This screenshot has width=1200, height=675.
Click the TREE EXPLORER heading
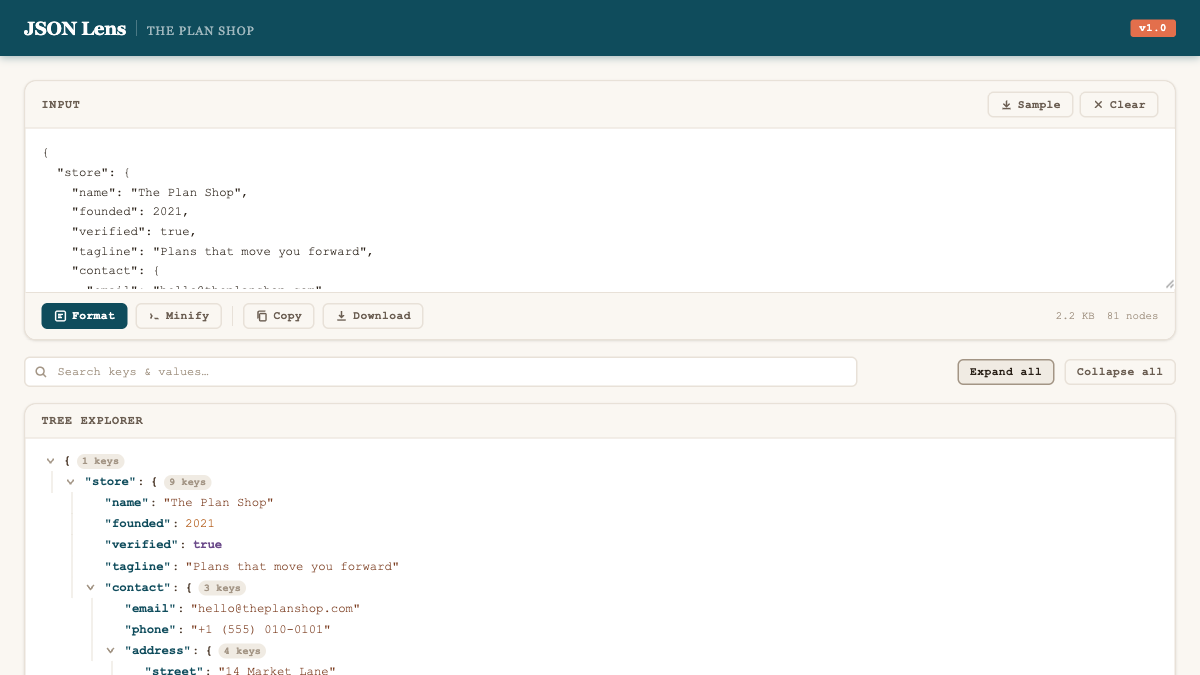pyautogui.click(x=92, y=421)
